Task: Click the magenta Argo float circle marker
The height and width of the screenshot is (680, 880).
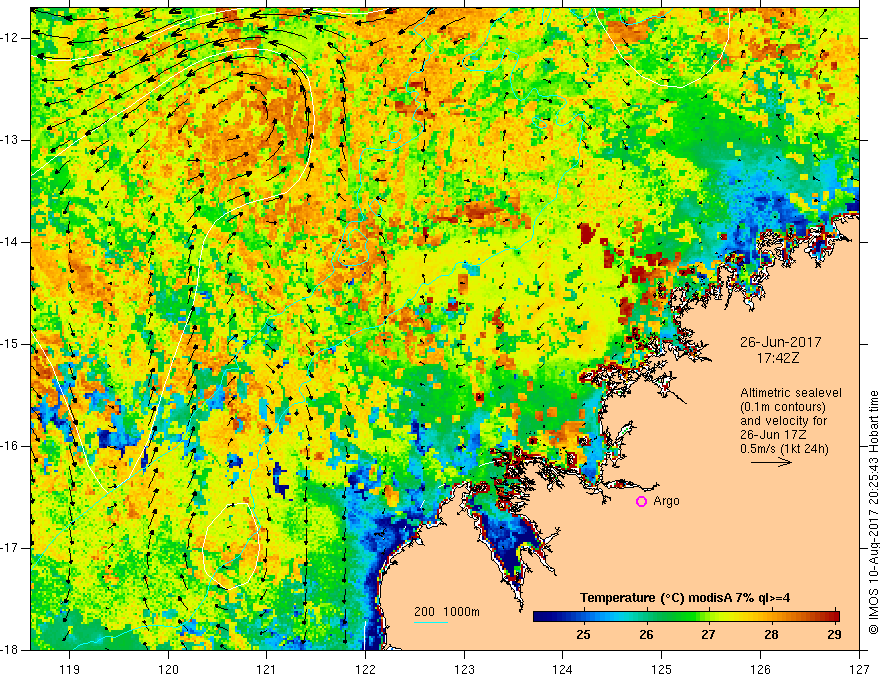Action: [641, 502]
